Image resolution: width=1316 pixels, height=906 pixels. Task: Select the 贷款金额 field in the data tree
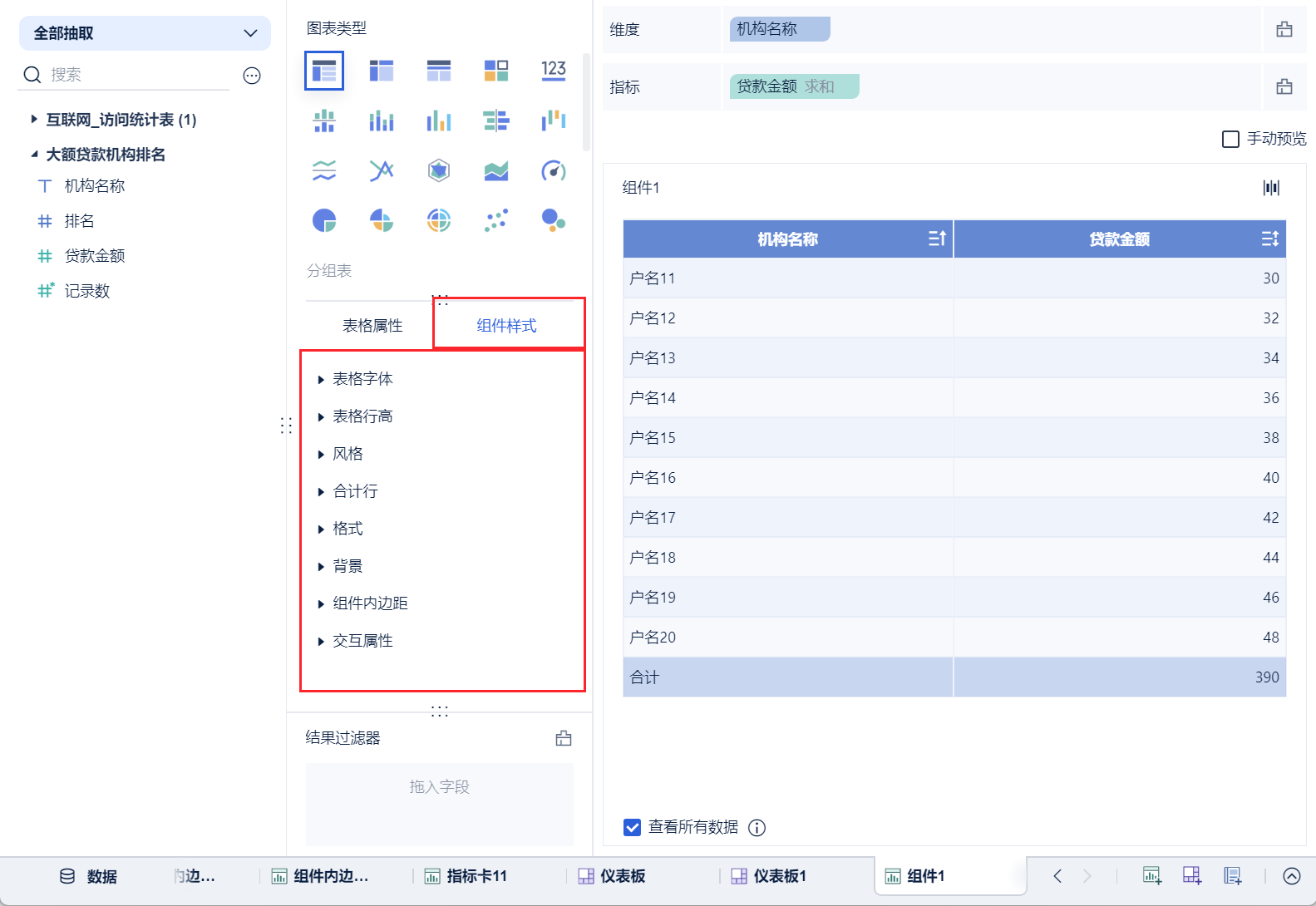[95, 256]
